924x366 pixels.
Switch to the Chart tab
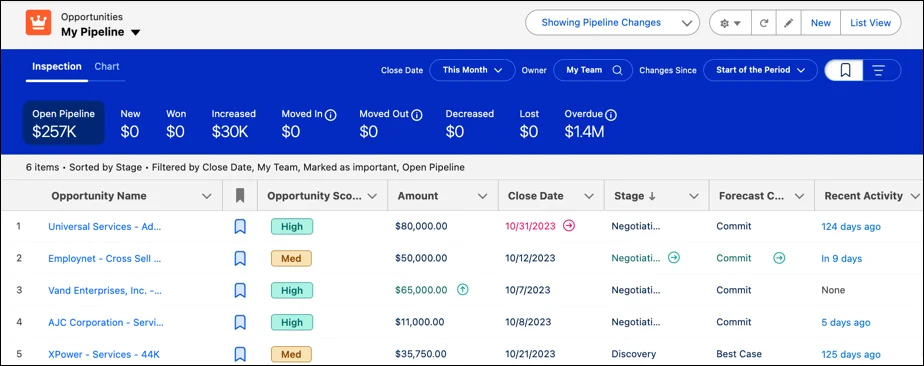click(107, 67)
